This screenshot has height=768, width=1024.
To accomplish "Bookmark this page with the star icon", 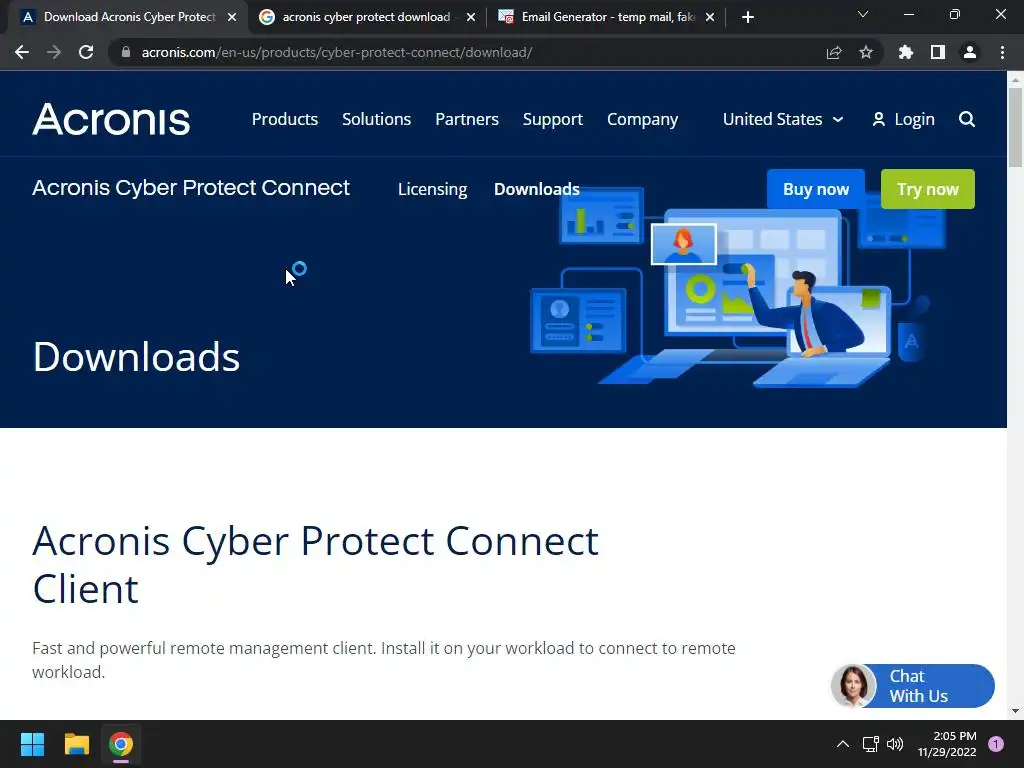I will (x=865, y=52).
